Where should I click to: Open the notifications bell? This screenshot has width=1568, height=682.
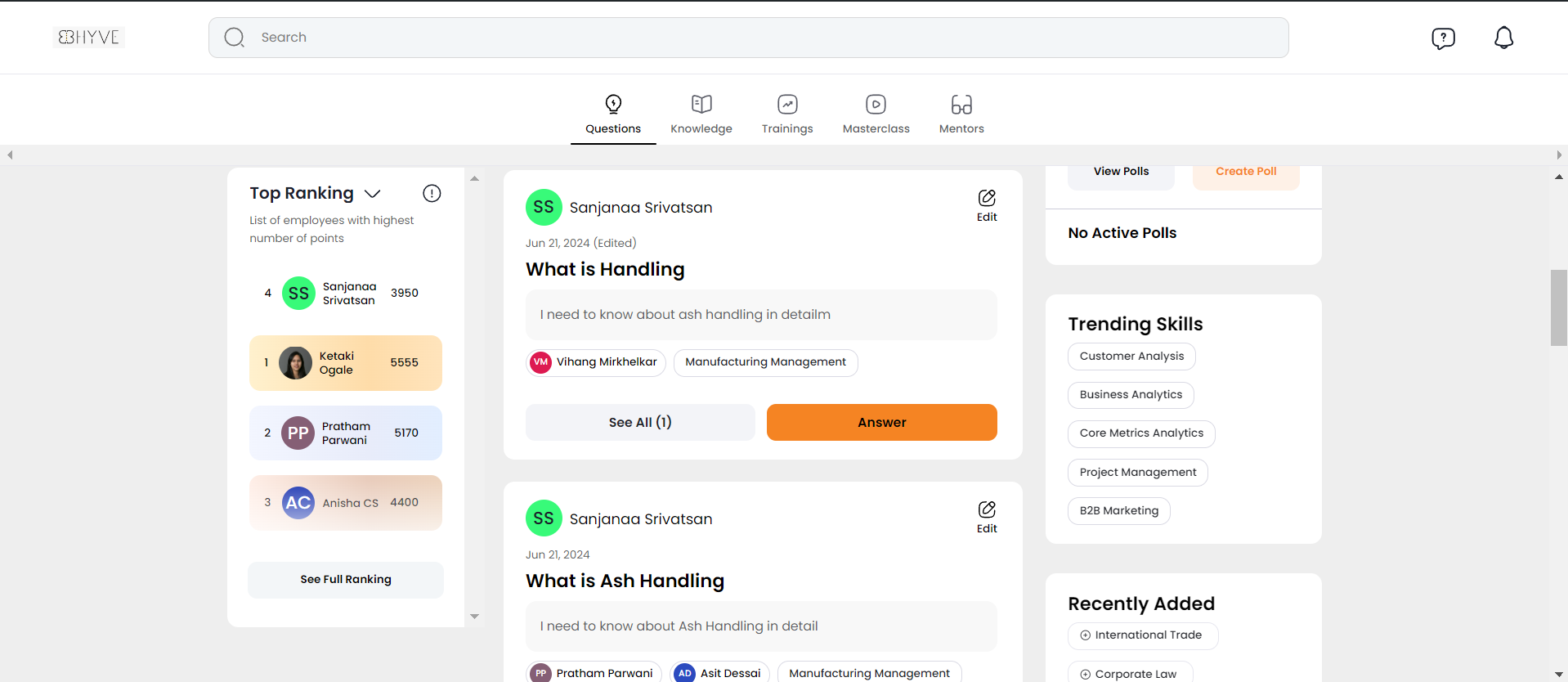tap(1503, 38)
